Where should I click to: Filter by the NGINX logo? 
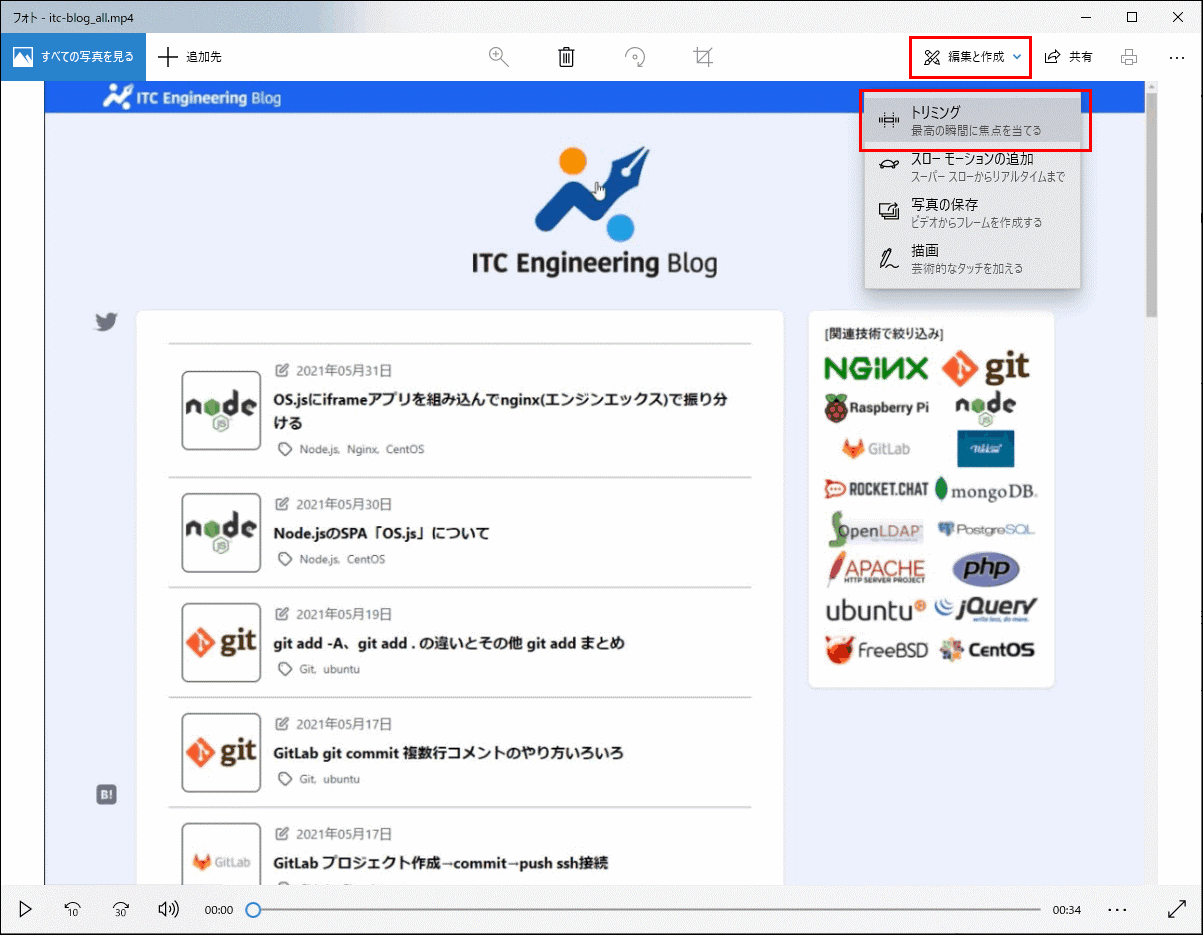coord(876,368)
